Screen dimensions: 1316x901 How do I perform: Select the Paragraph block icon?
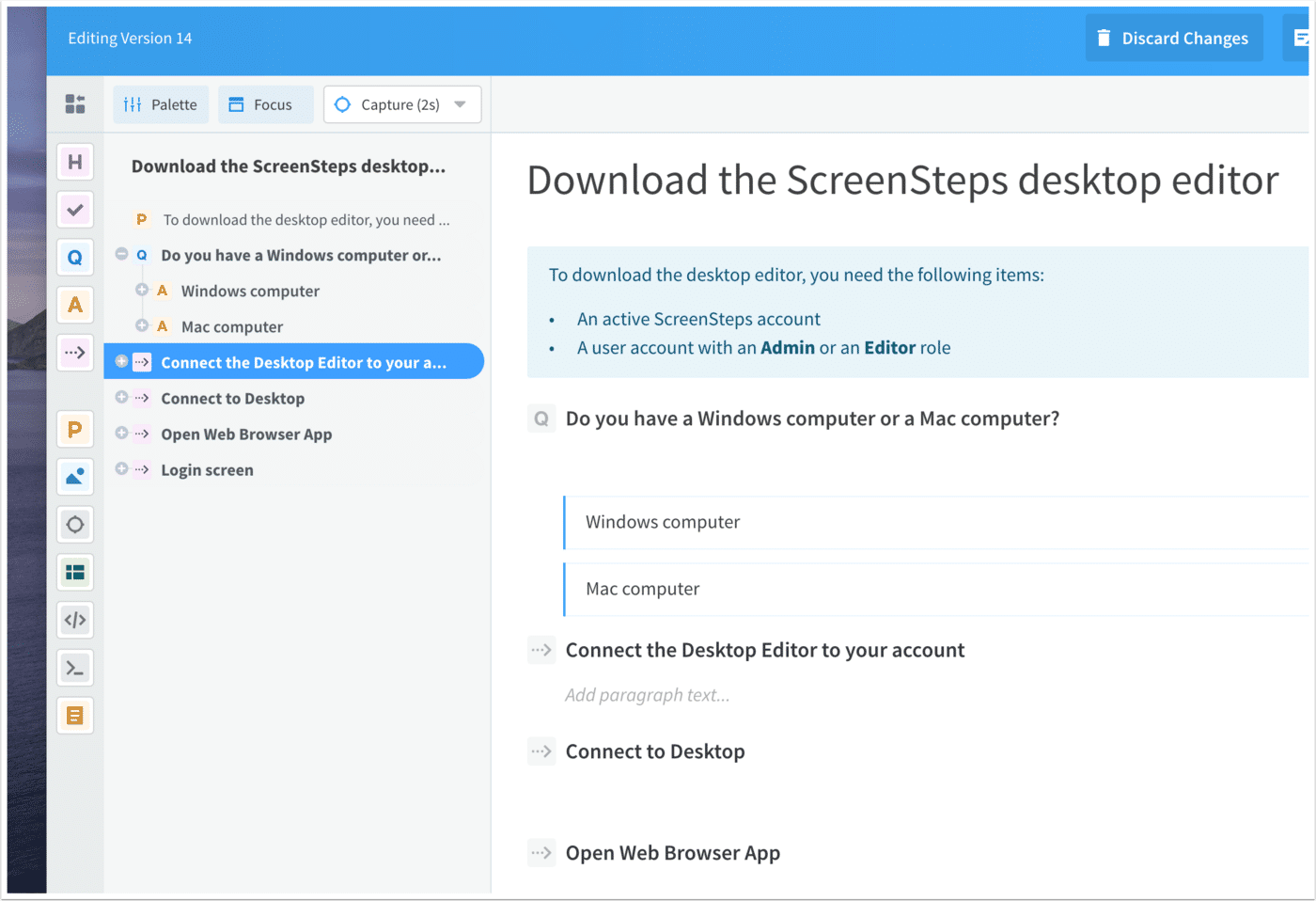[x=75, y=429]
